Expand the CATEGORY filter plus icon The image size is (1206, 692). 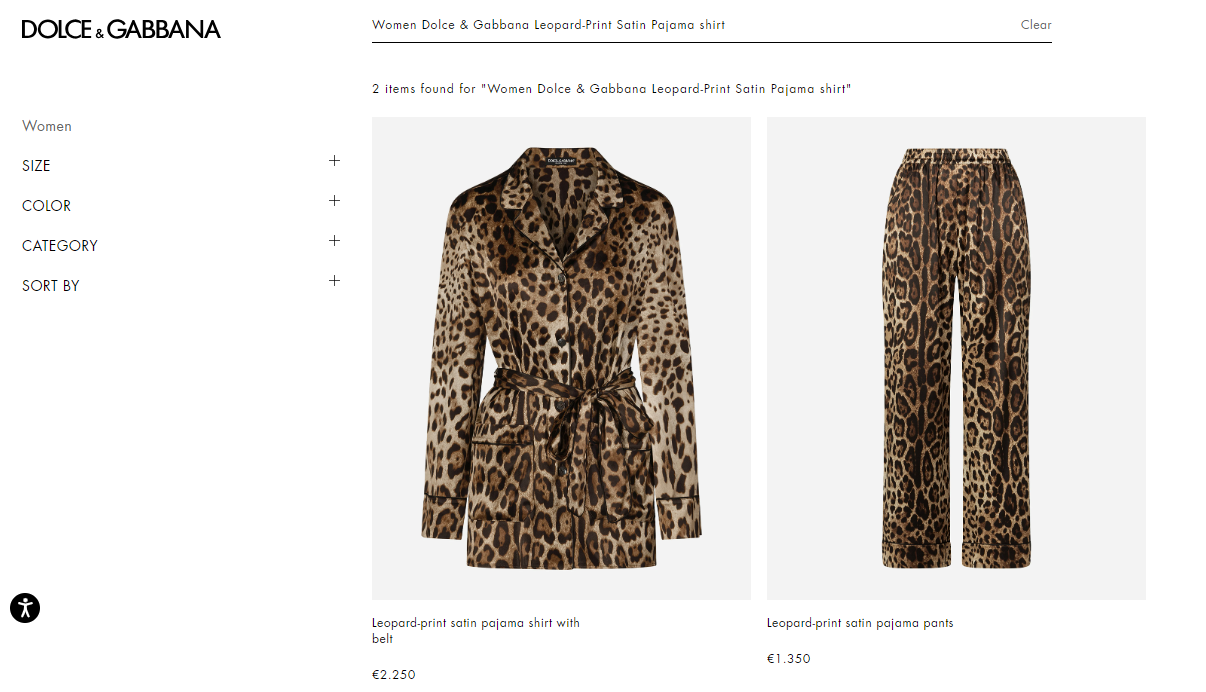[x=334, y=240]
